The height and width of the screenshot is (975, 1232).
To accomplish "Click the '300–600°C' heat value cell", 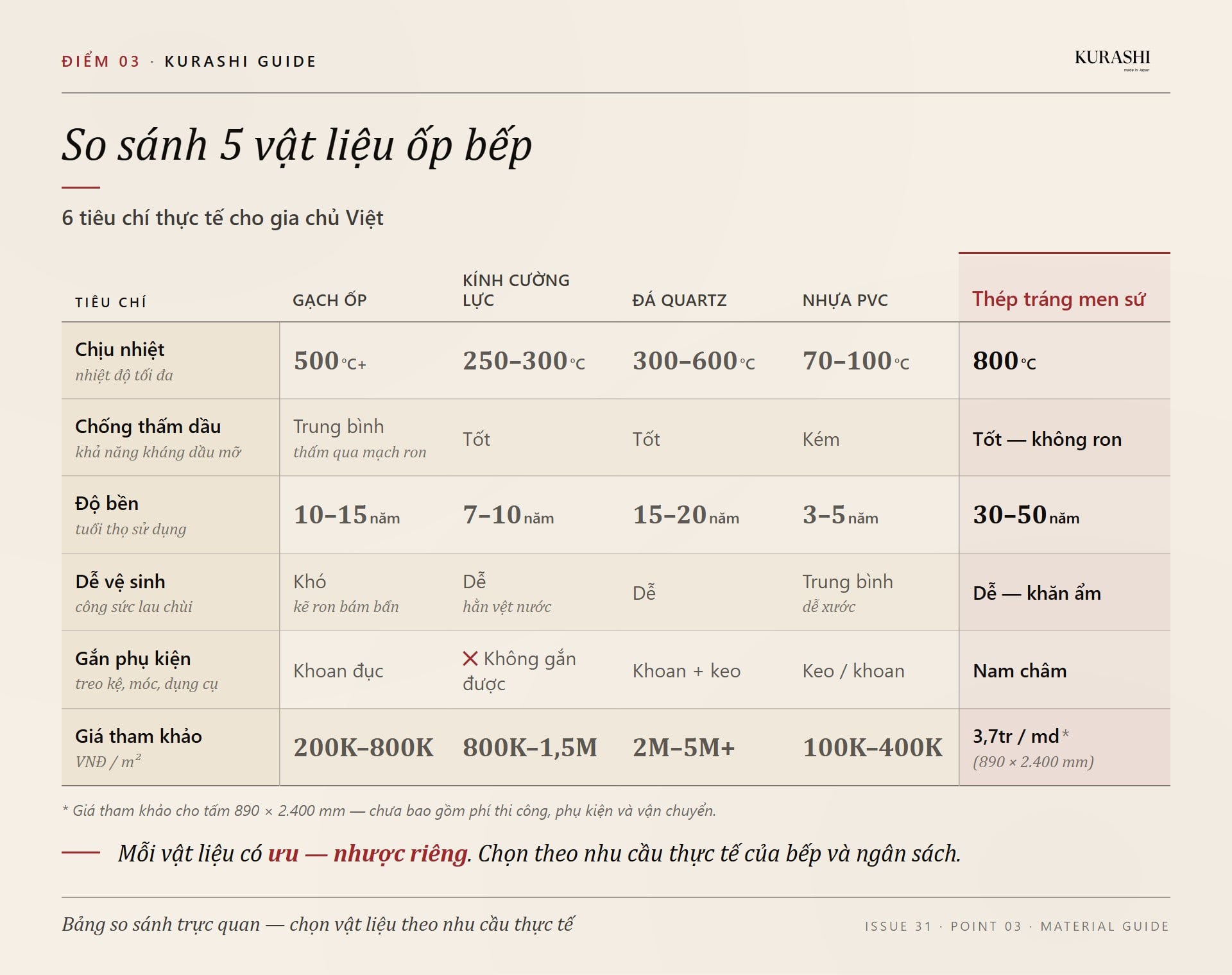I will tap(694, 361).
